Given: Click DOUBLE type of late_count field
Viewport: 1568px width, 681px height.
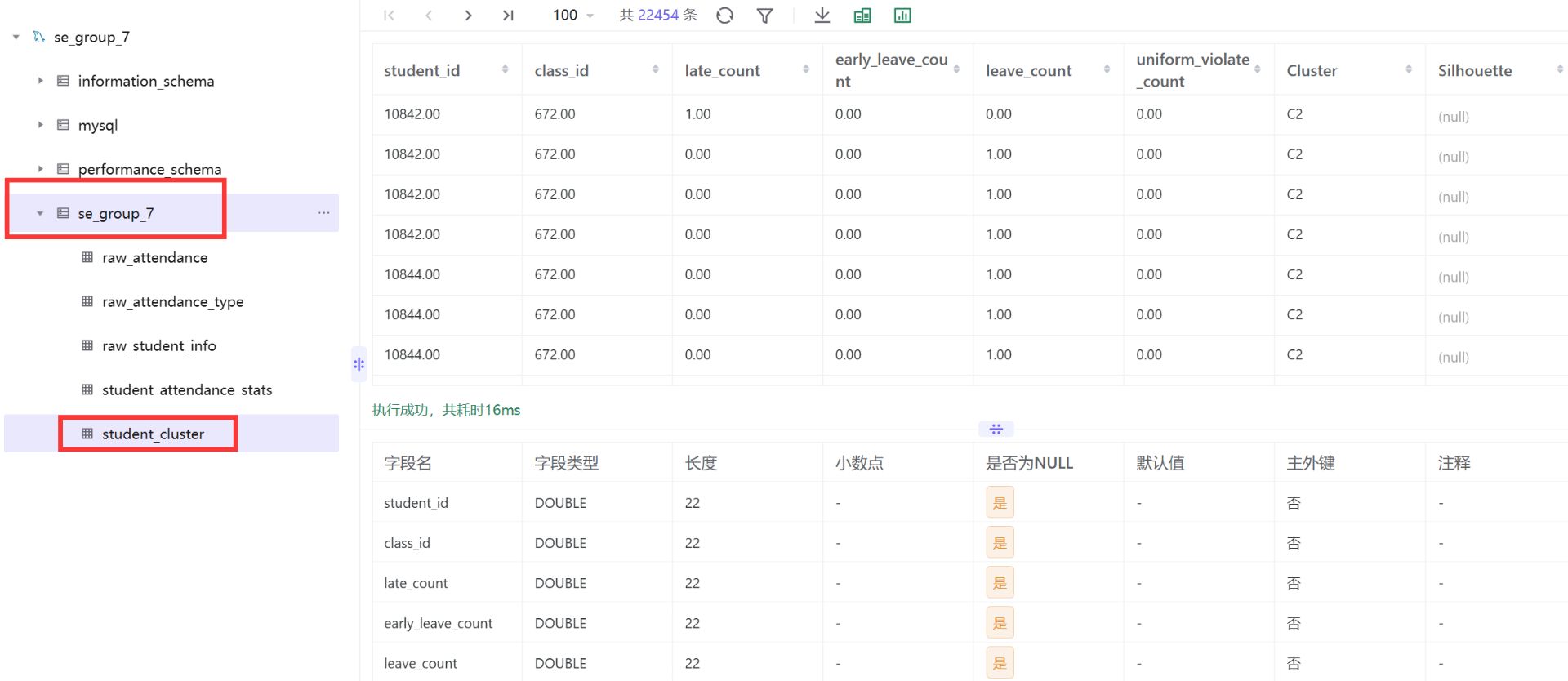Looking at the screenshot, I should point(560,583).
